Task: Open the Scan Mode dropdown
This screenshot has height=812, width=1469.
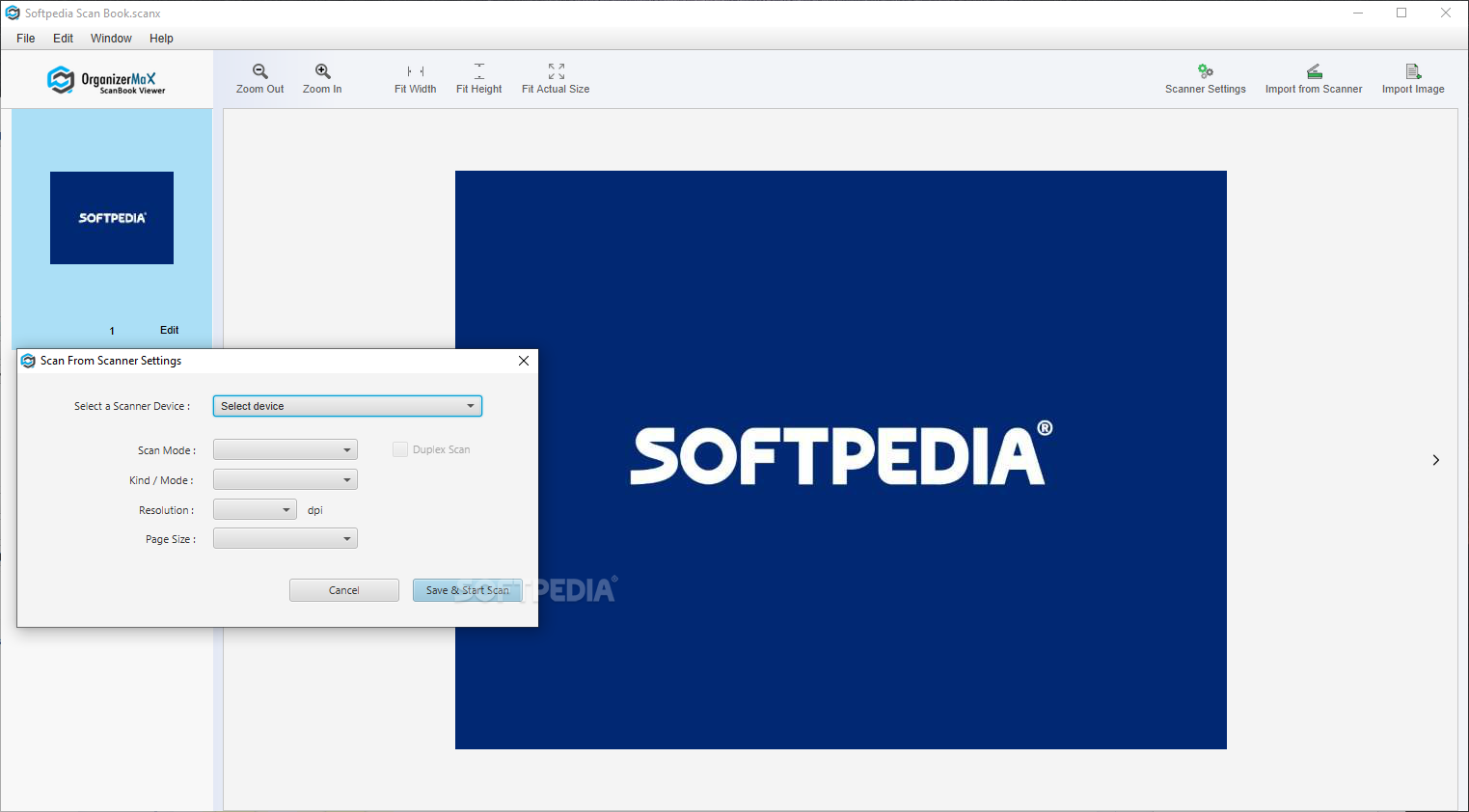Action: click(x=286, y=450)
